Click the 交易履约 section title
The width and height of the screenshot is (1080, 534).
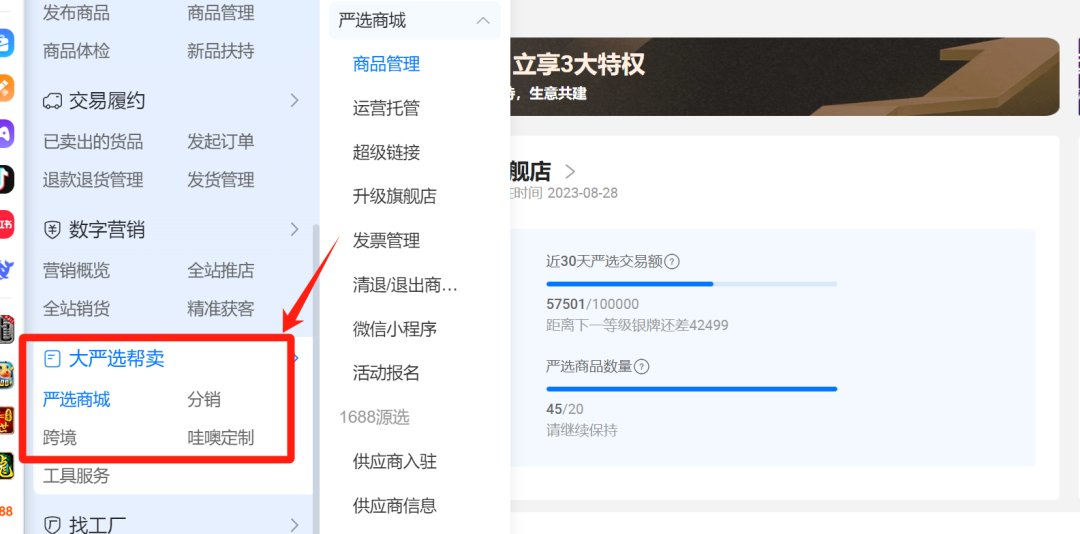(107, 101)
